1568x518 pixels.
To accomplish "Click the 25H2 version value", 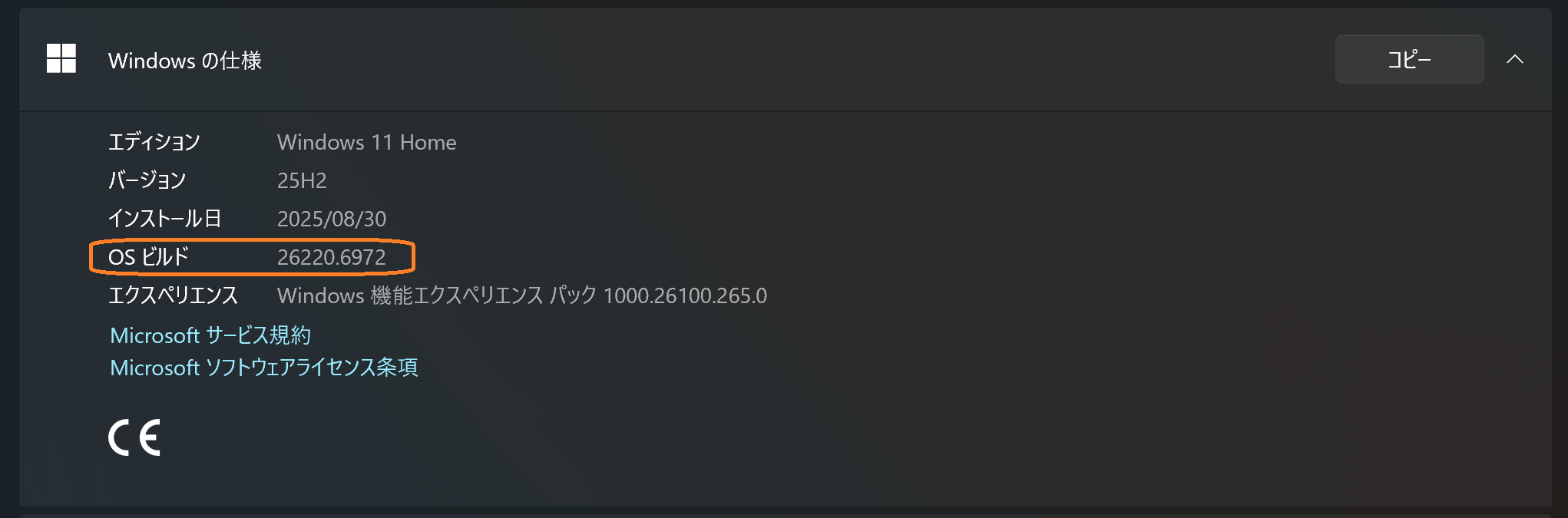I will [301, 180].
